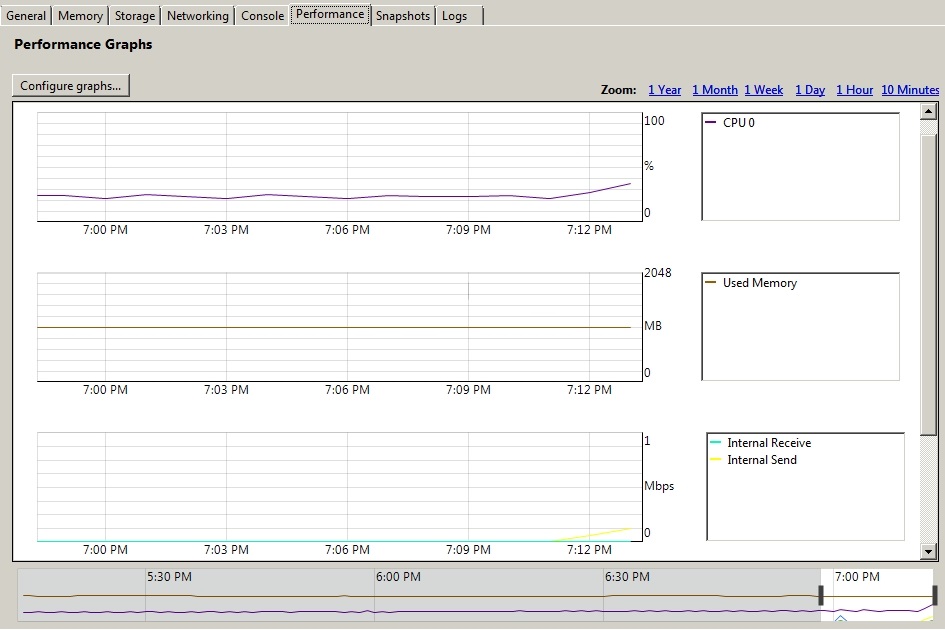Set zoom to 1 Week
The image size is (945, 630).
[x=764, y=90]
